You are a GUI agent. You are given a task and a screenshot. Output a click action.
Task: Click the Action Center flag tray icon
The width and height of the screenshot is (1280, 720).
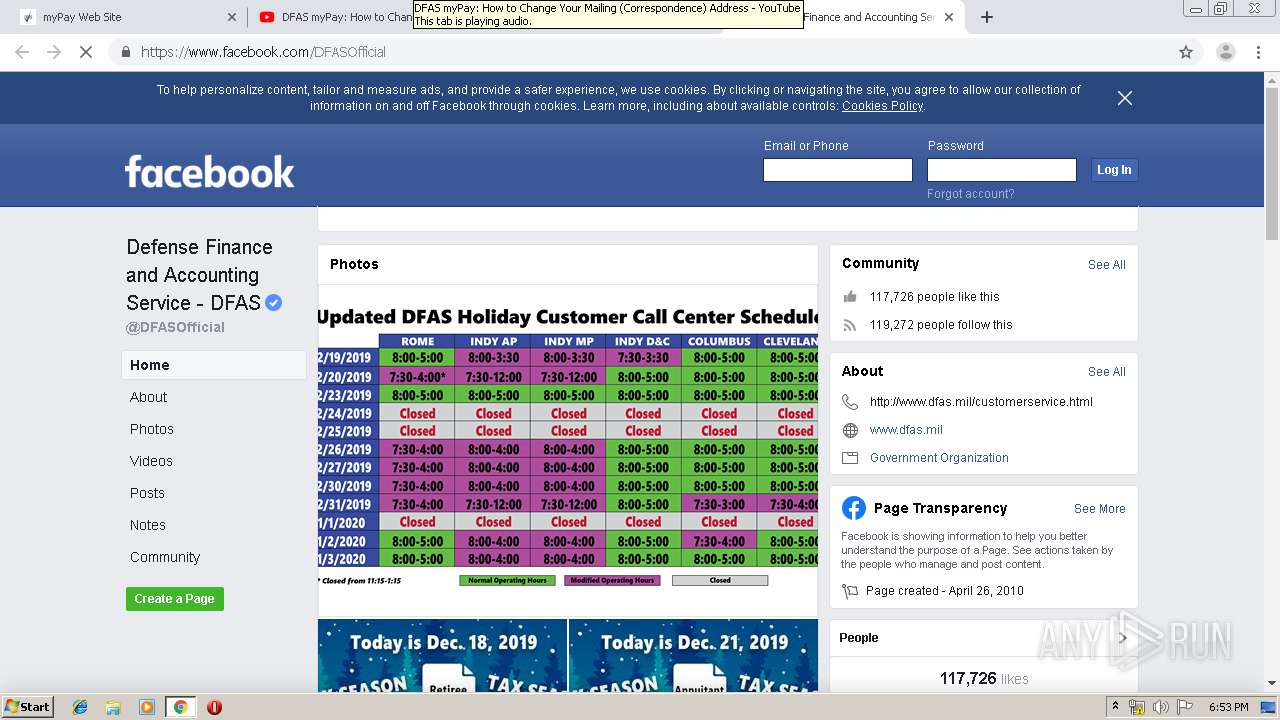click(x=1185, y=707)
